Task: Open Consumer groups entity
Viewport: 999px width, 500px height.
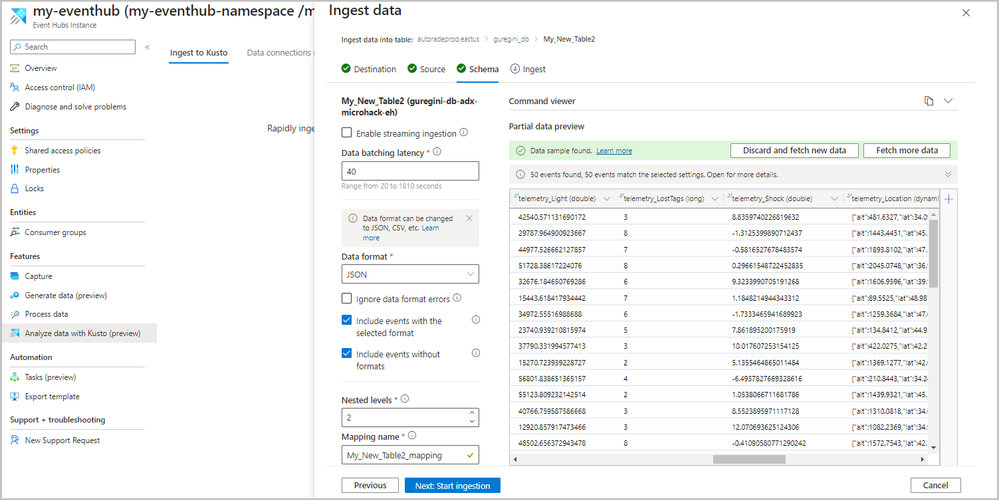Action: click(55, 232)
